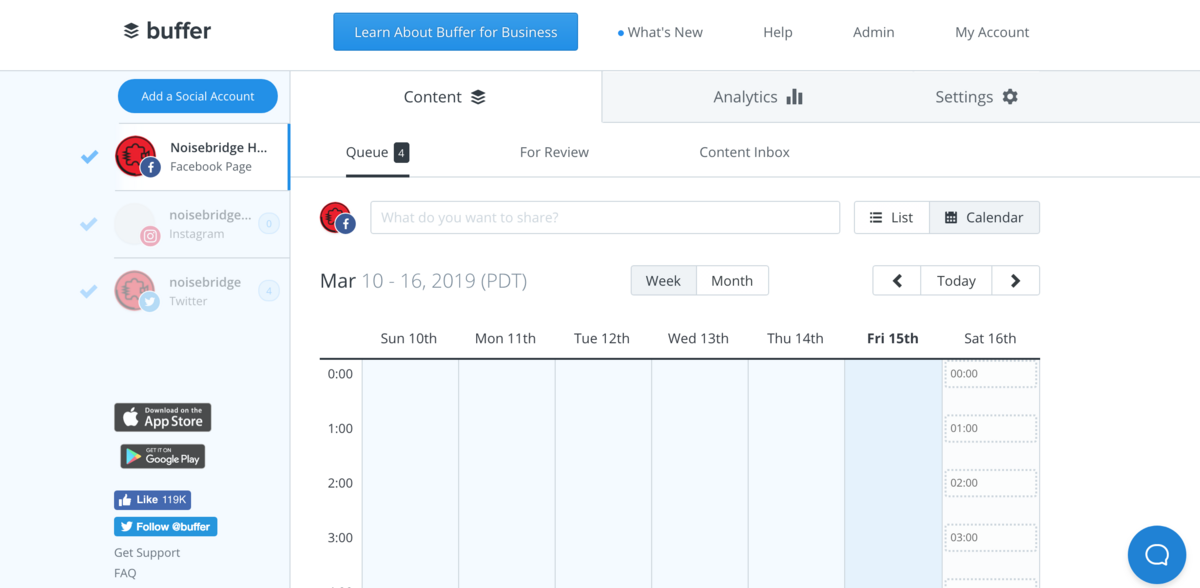Viewport: 1200px width, 588px height.
Task: Click the Facebook Like 119K button
Action: [152, 500]
